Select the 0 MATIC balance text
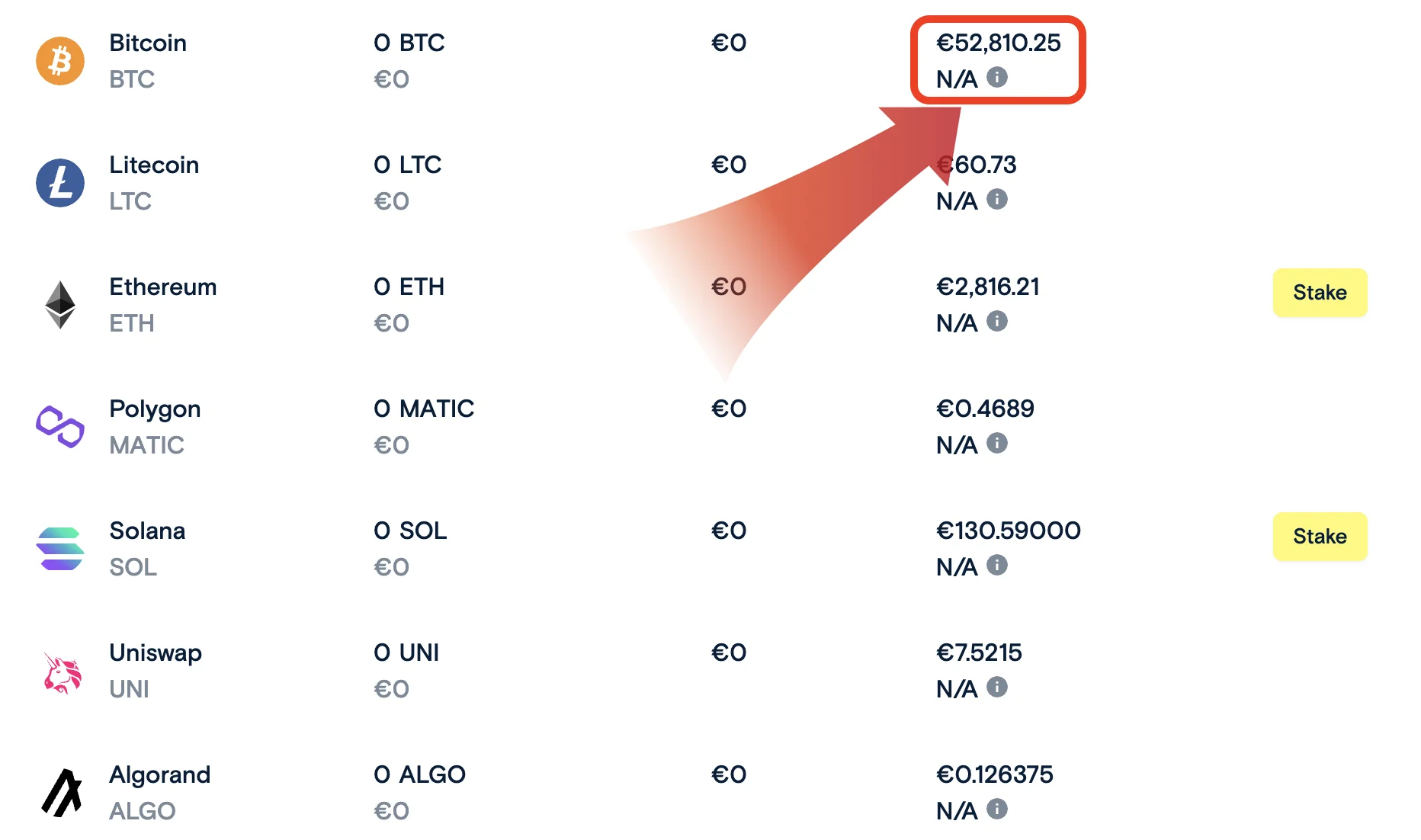 coord(424,409)
